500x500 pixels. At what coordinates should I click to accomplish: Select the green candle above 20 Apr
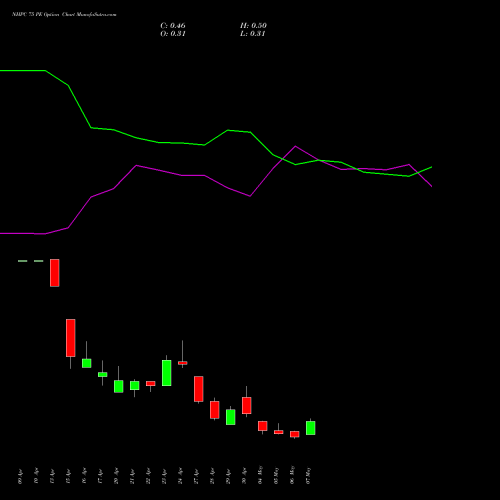click(119, 386)
